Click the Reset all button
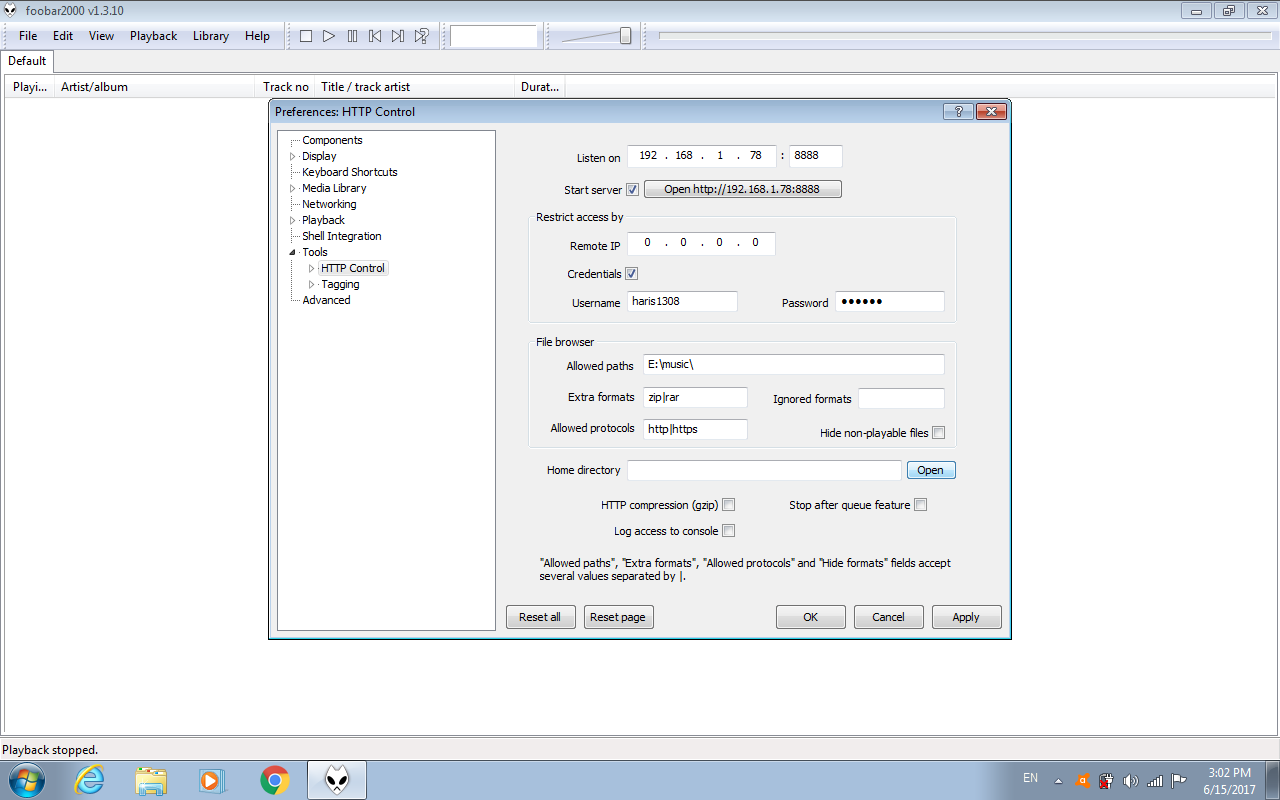Viewport: 1280px width, 800px height. [x=540, y=617]
